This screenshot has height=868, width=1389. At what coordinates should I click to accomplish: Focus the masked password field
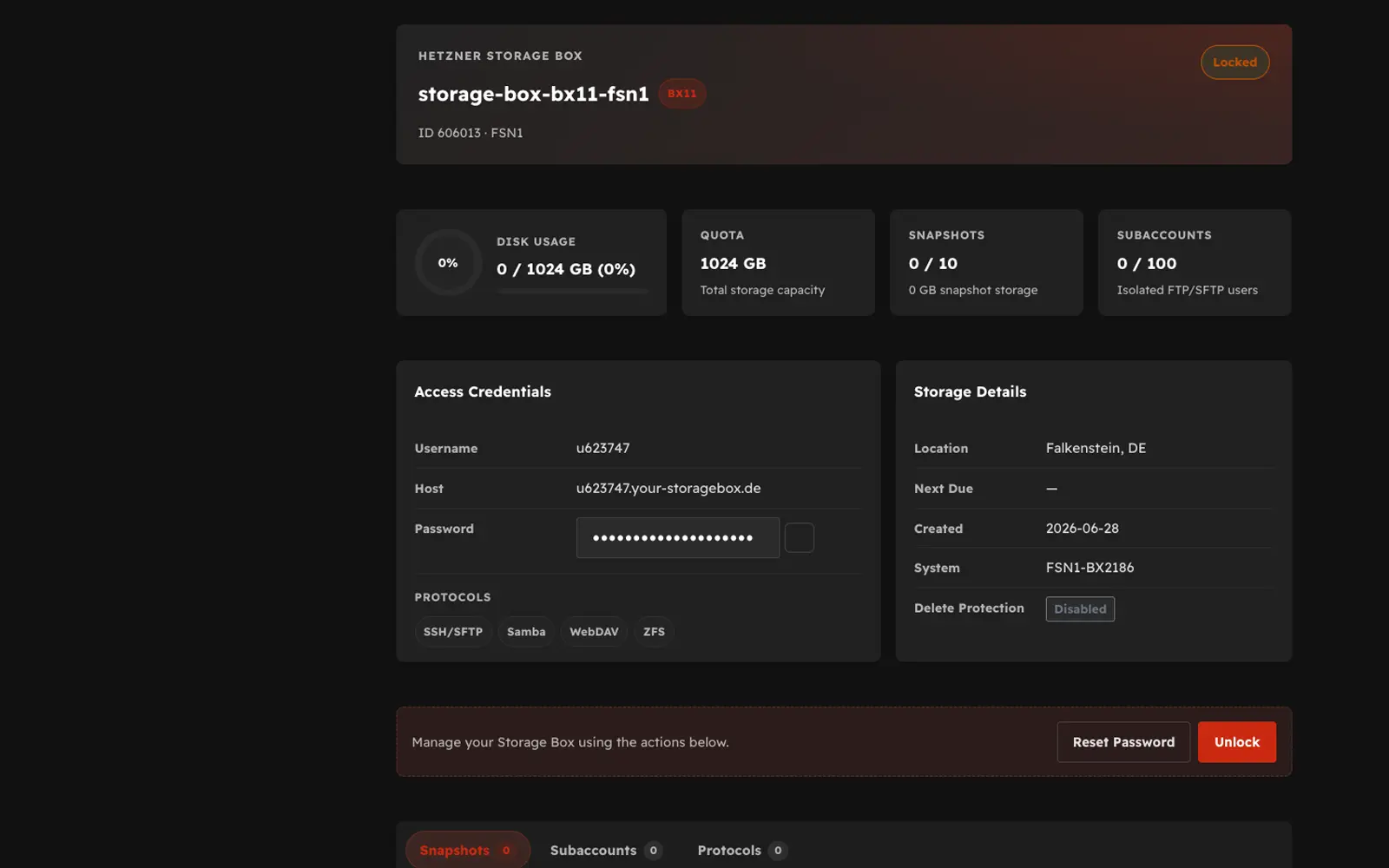[678, 537]
